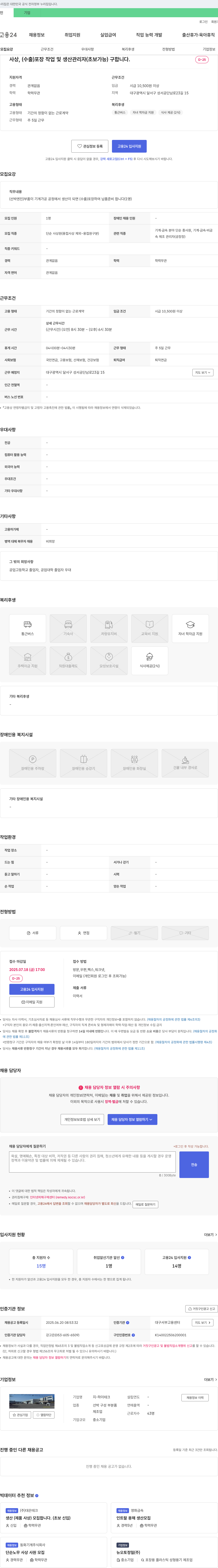
Task: Click the 로그인 link at top
Action: [x=203, y=22]
